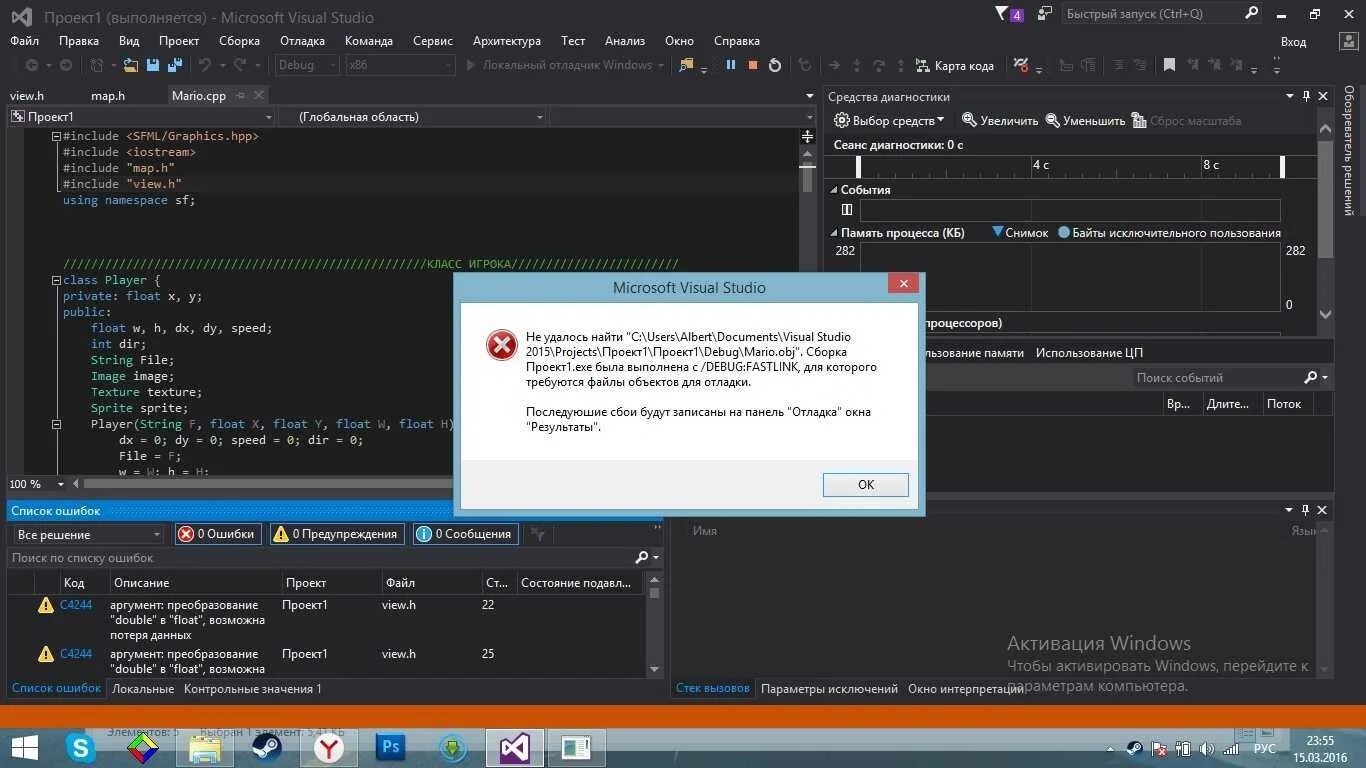Switch to the Локальные tab
Viewport: 1366px width, 768px height.
click(143, 689)
